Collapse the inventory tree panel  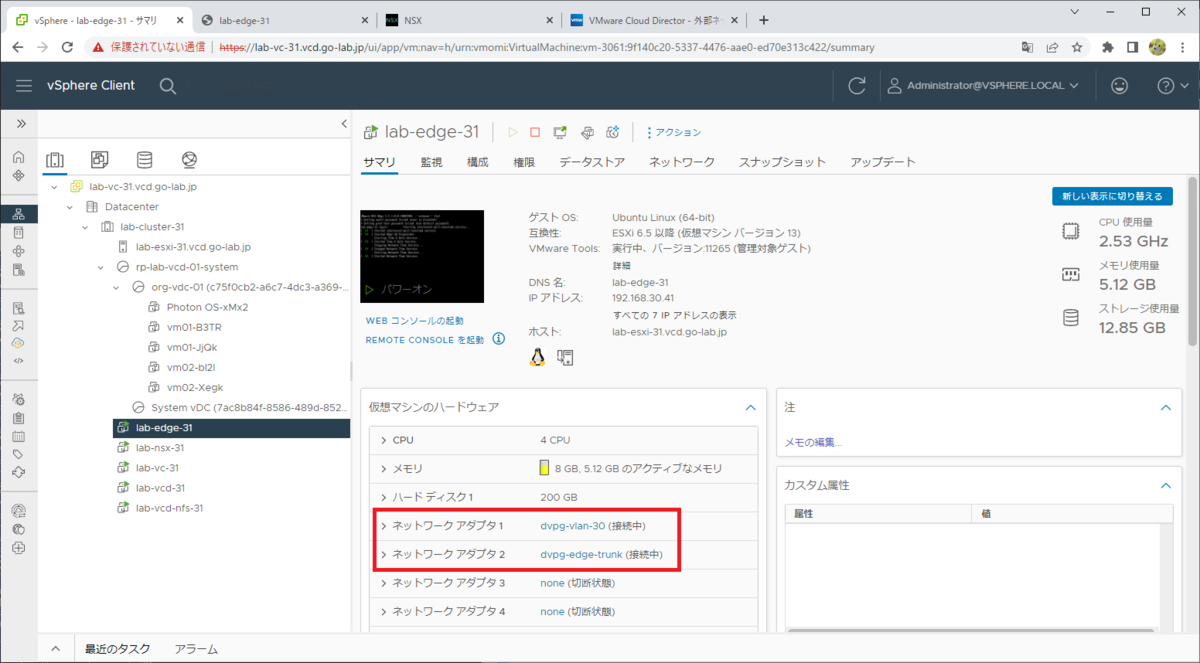click(344, 123)
